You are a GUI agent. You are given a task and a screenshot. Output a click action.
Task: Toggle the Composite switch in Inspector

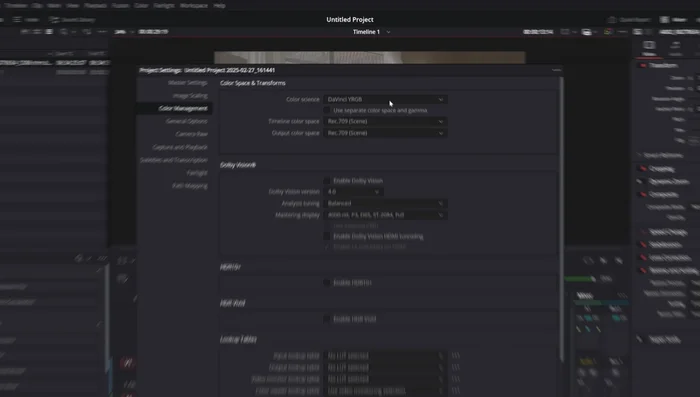click(x=643, y=194)
